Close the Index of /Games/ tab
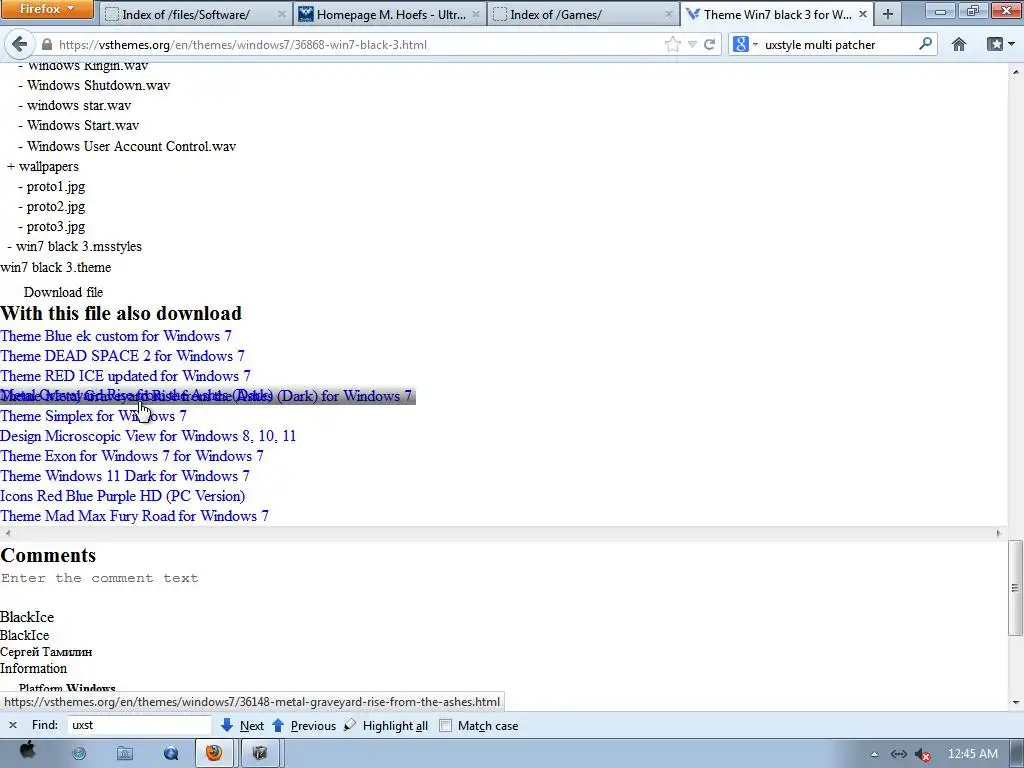Image resolution: width=1024 pixels, height=768 pixels. (668, 14)
